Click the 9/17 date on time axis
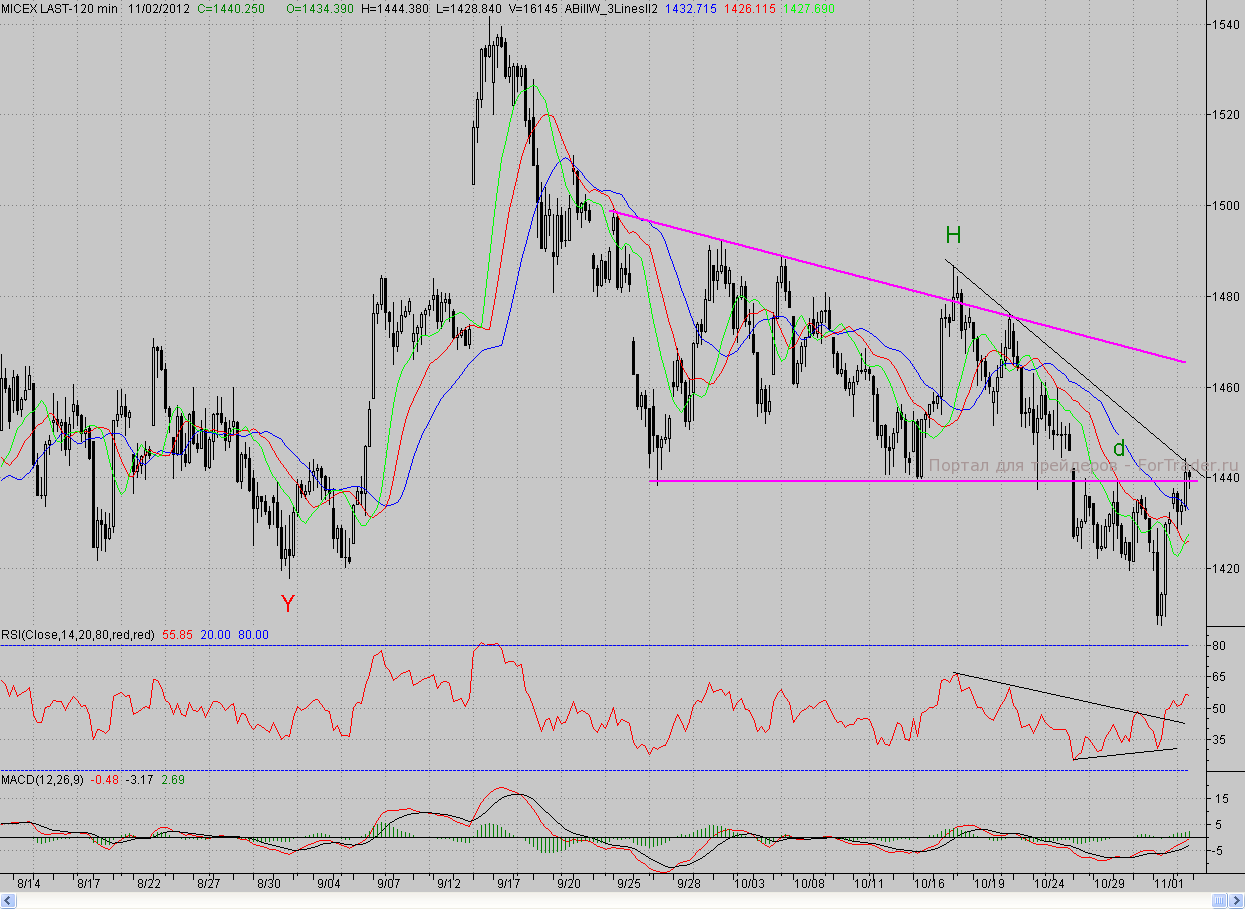Image resolution: width=1245 pixels, height=909 pixels. coord(508,884)
